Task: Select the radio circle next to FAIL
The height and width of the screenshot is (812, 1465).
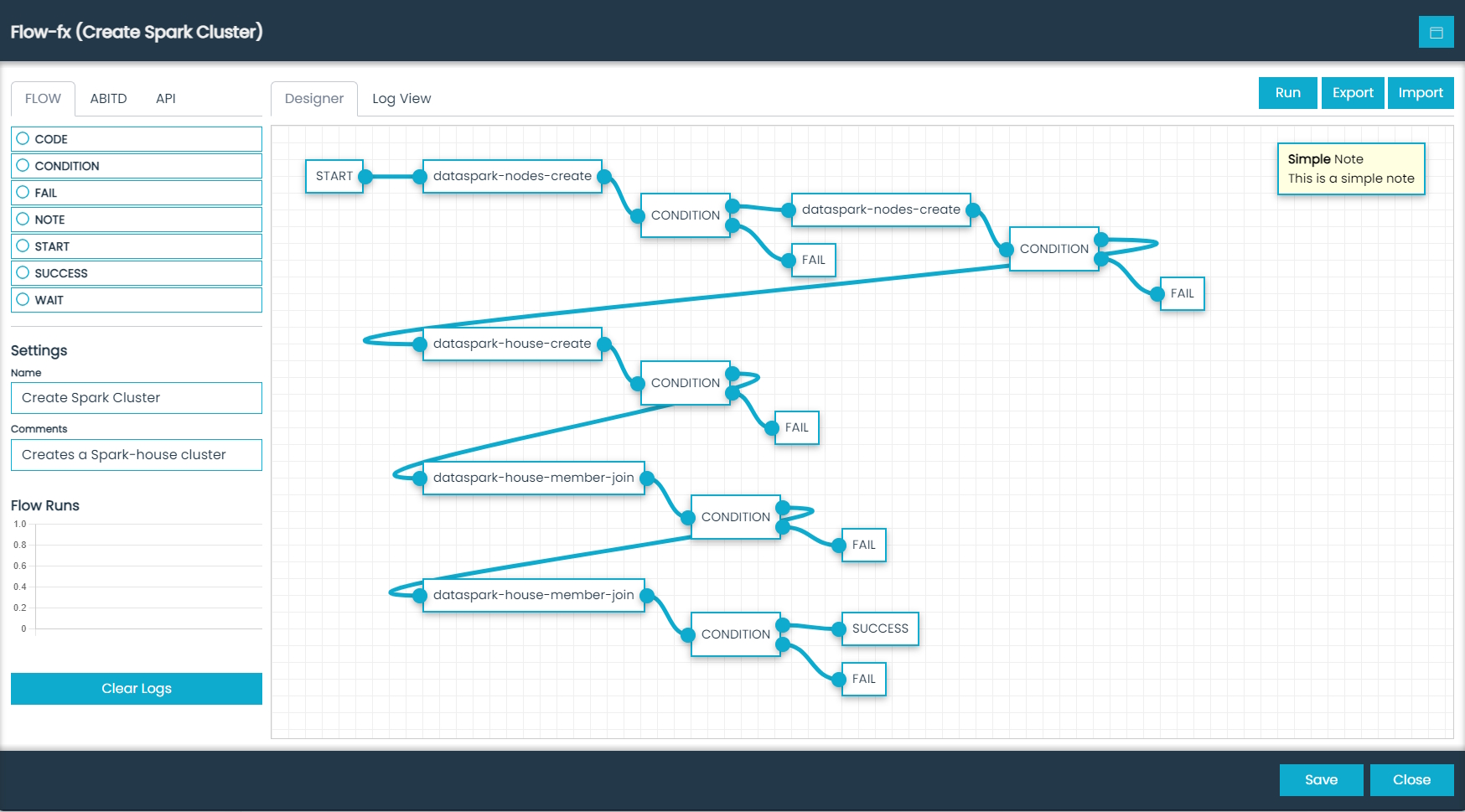Action: click(23, 192)
